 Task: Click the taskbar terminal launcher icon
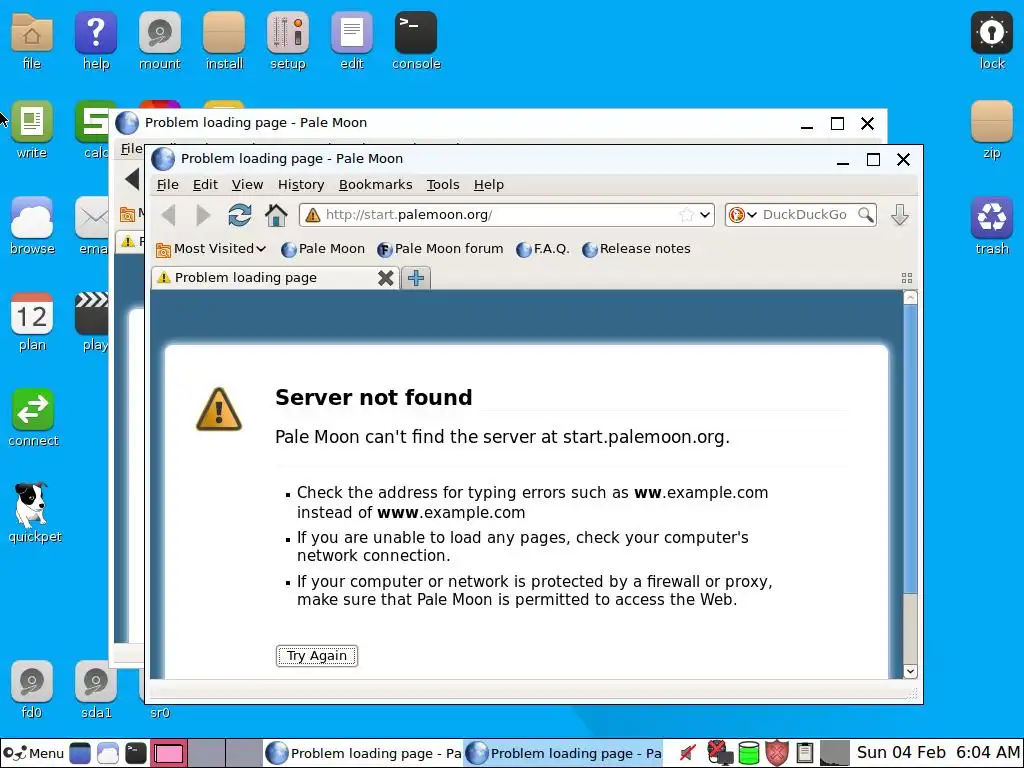coord(136,753)
